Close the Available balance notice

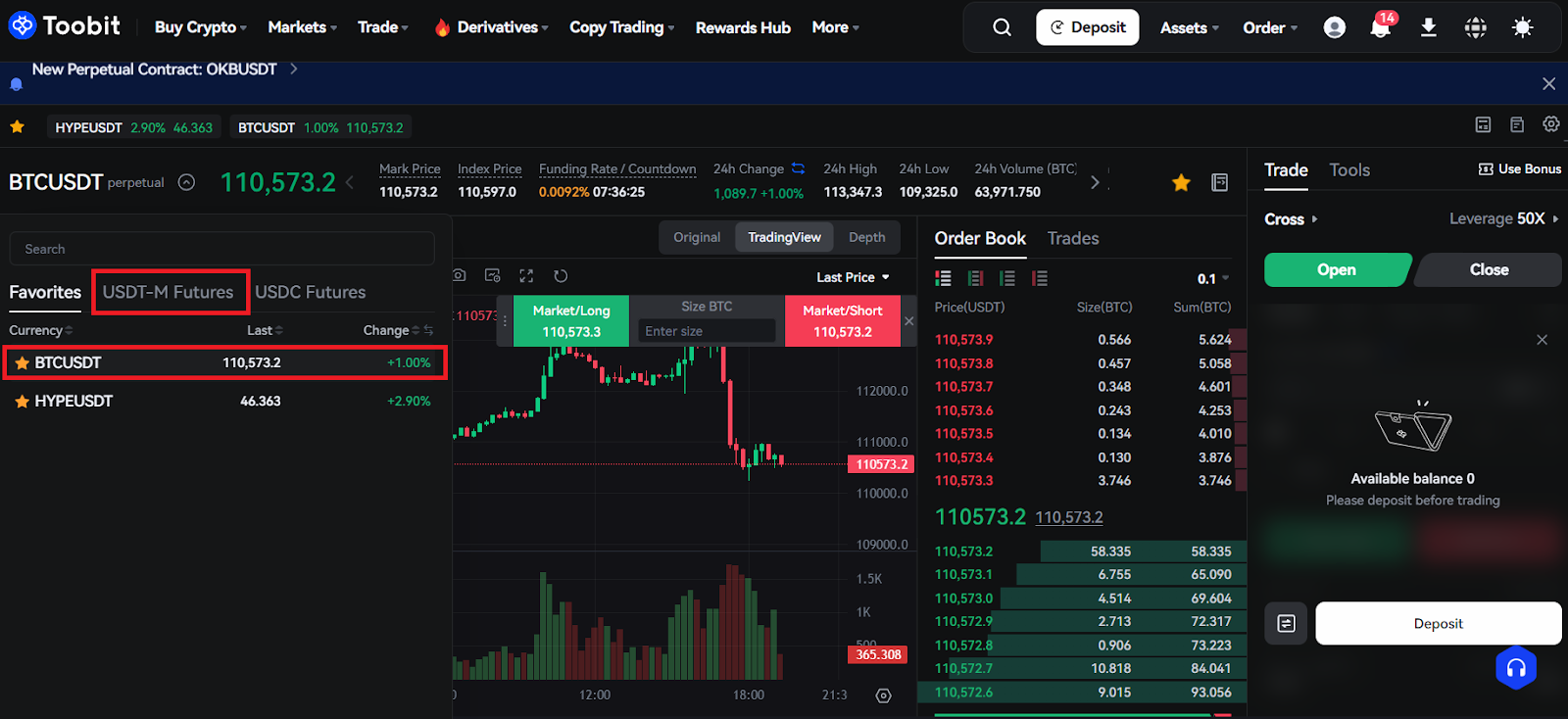[x=1542, y=340]
